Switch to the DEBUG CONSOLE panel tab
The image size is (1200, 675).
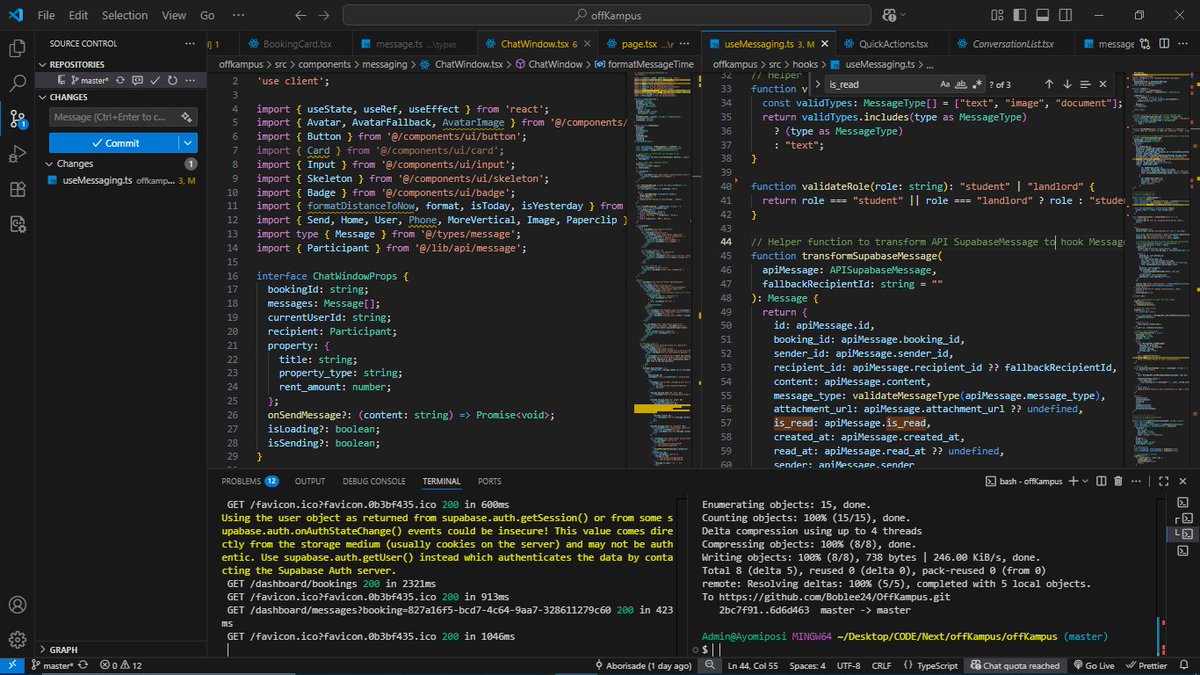tap(373, 481)
